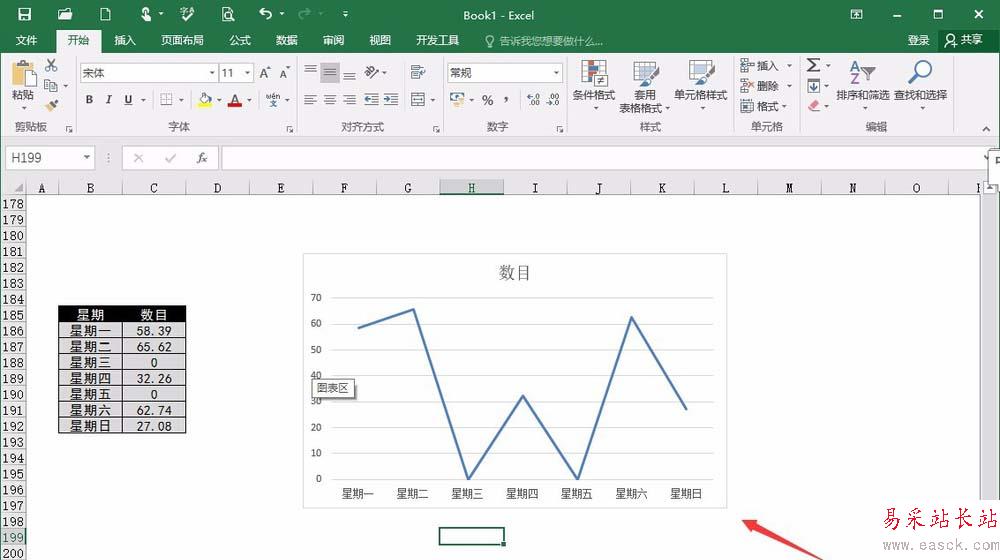Select chart title 数目
Image resolution: width=1000 pixels, height=560 pixels.
point(515,273)
